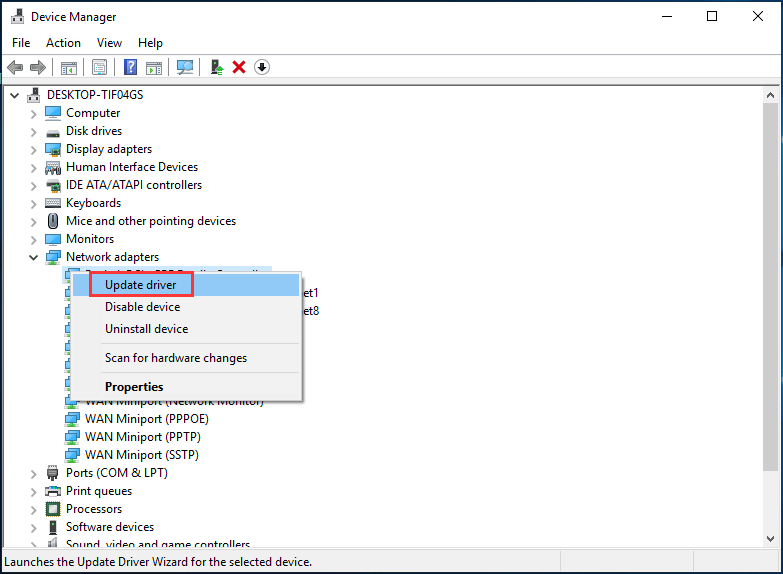Click the red X Uninstall device icon
This screenshot has width=783, height=574.
click(239, 67)
